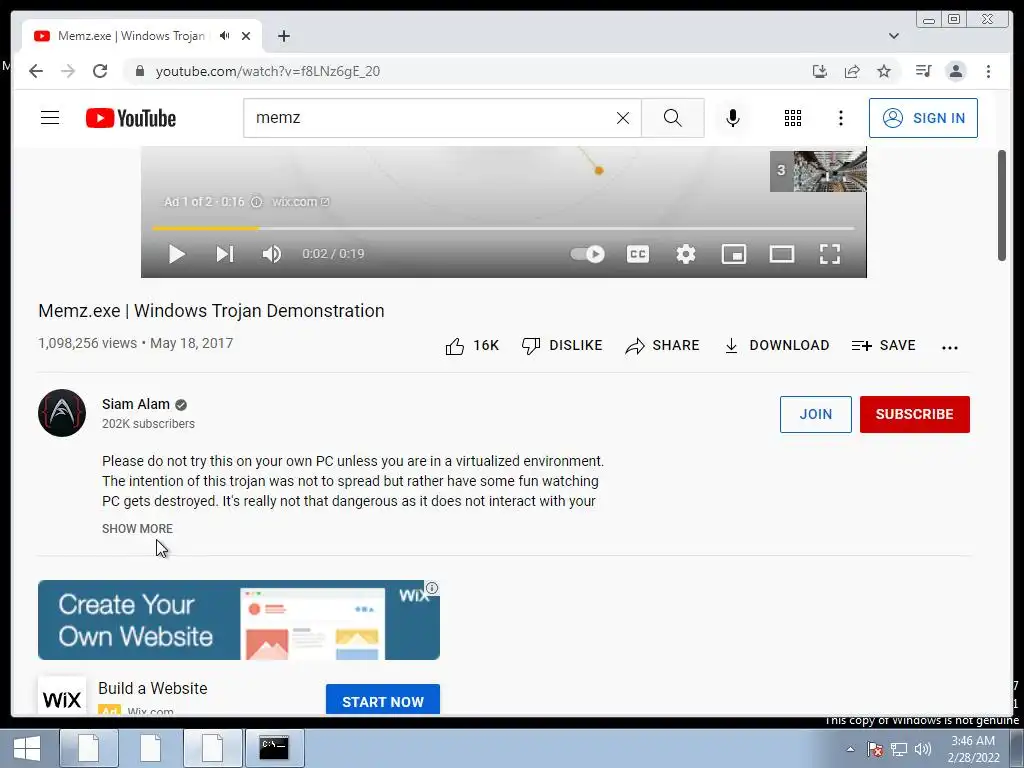Open Siam Alam channel avatar
Screen dimensions: 1024x768
(62, 413)
